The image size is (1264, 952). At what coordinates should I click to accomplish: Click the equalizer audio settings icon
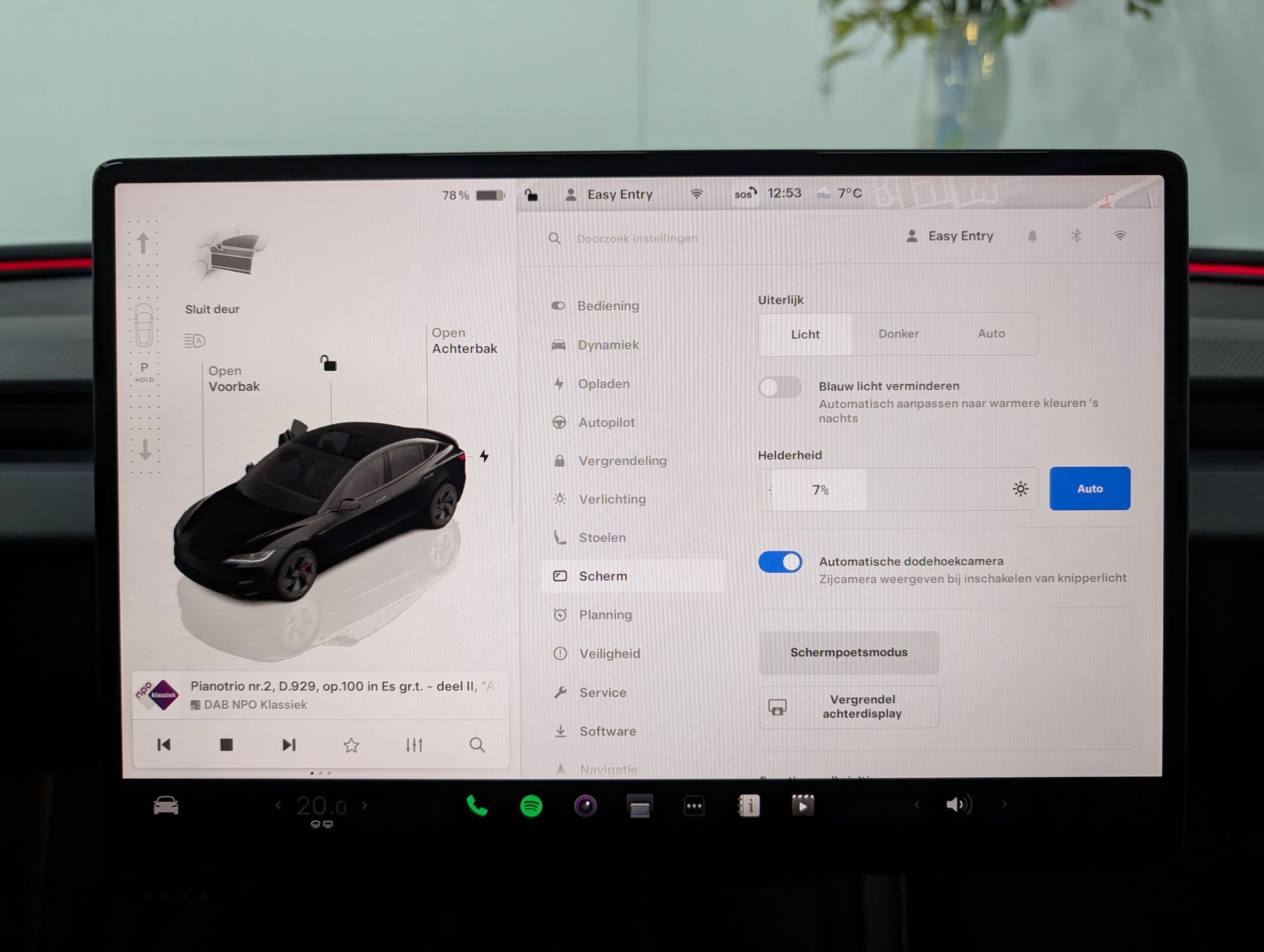(414, 745)
